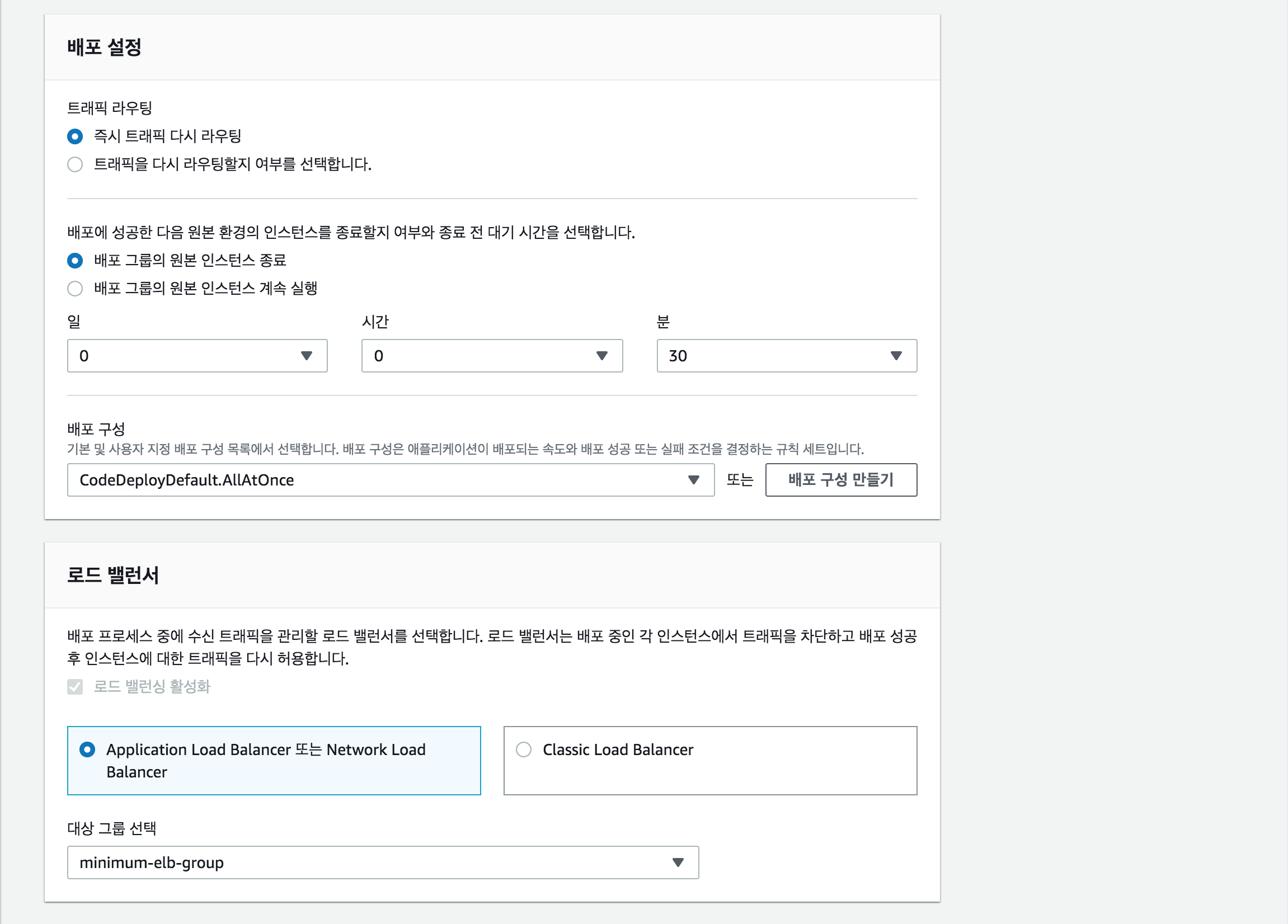The height and width of the screenshot is (924, 1288).
Task: Select terminate original instances radio option
Action: coord(75,261)
